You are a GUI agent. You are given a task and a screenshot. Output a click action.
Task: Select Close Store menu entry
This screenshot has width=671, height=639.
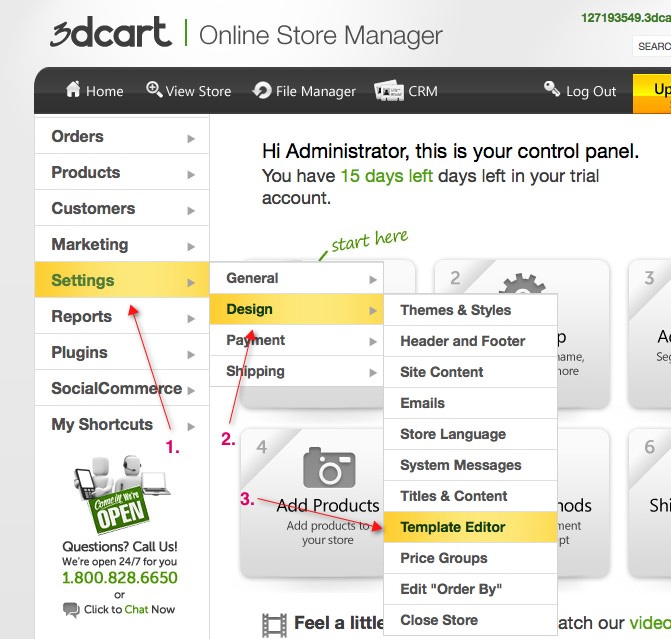(441, 620)
